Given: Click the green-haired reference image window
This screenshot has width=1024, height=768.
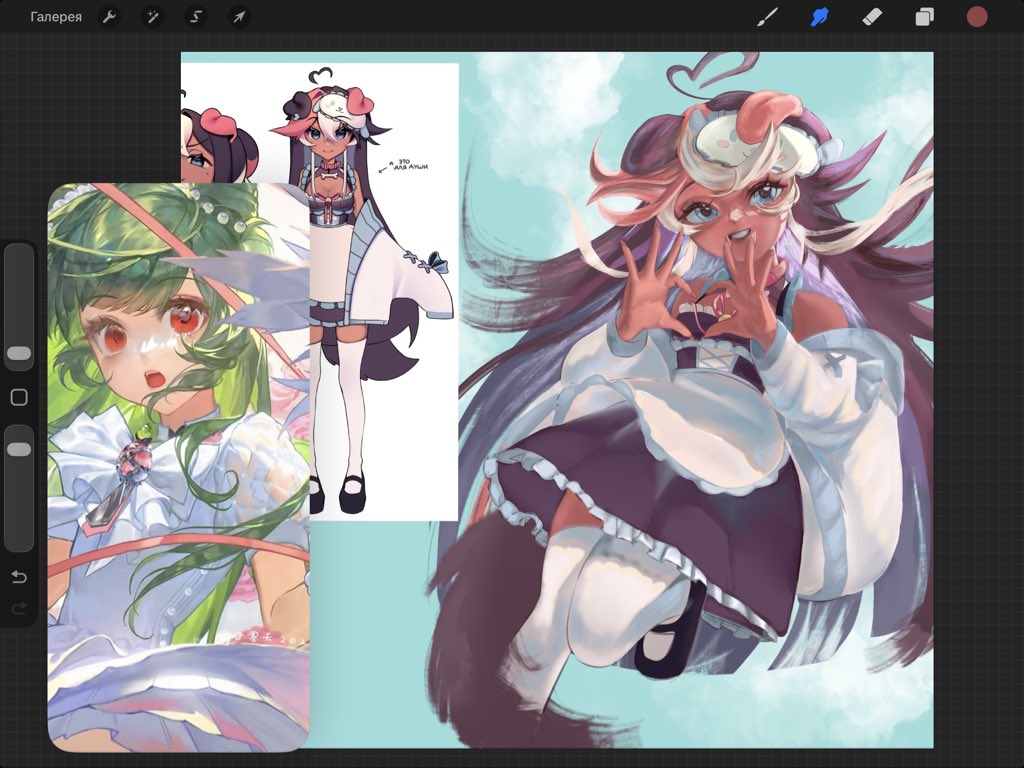Looking at the screenshot, I should click(x=178, y=467).
